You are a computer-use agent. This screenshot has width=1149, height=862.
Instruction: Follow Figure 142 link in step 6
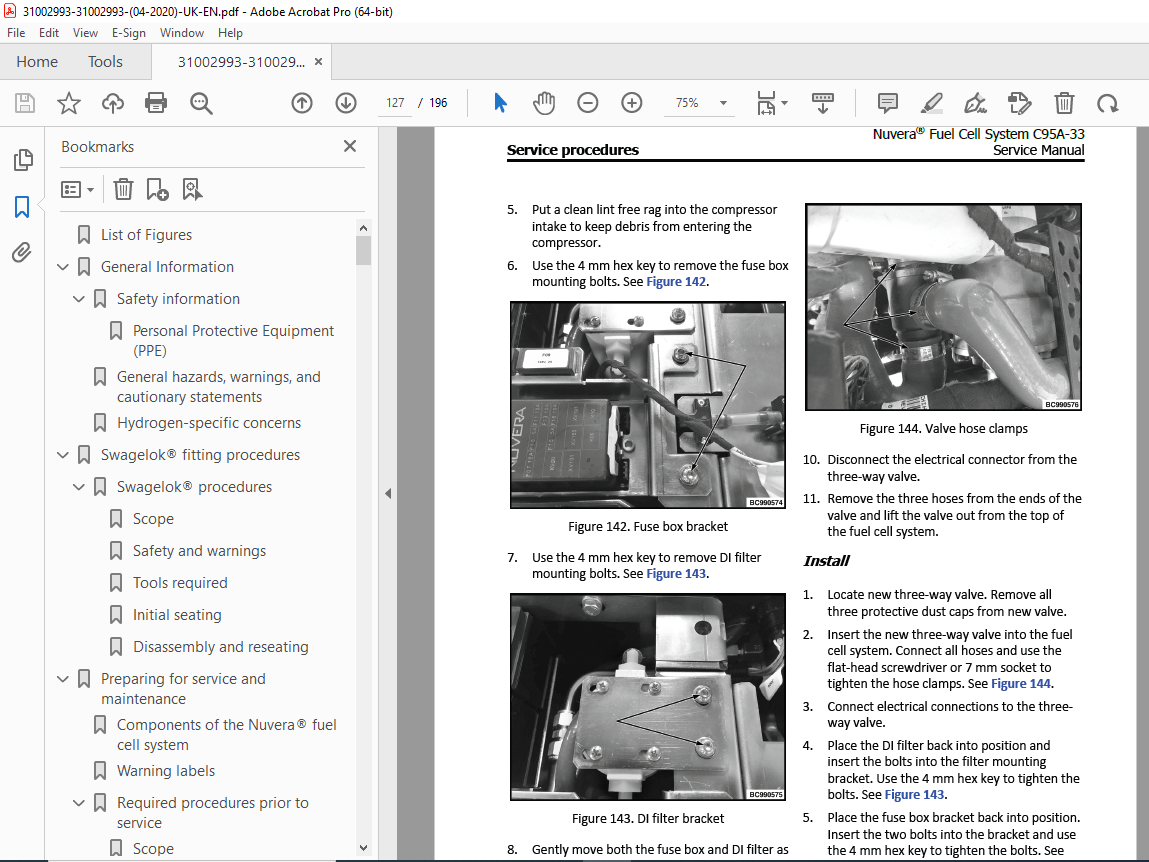click(x=676, y=282)
